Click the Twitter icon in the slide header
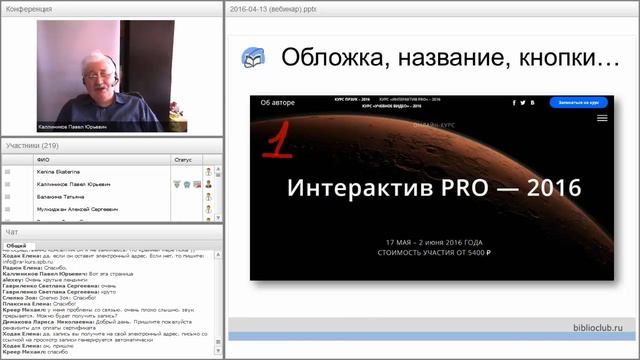 tap(523, 103)
